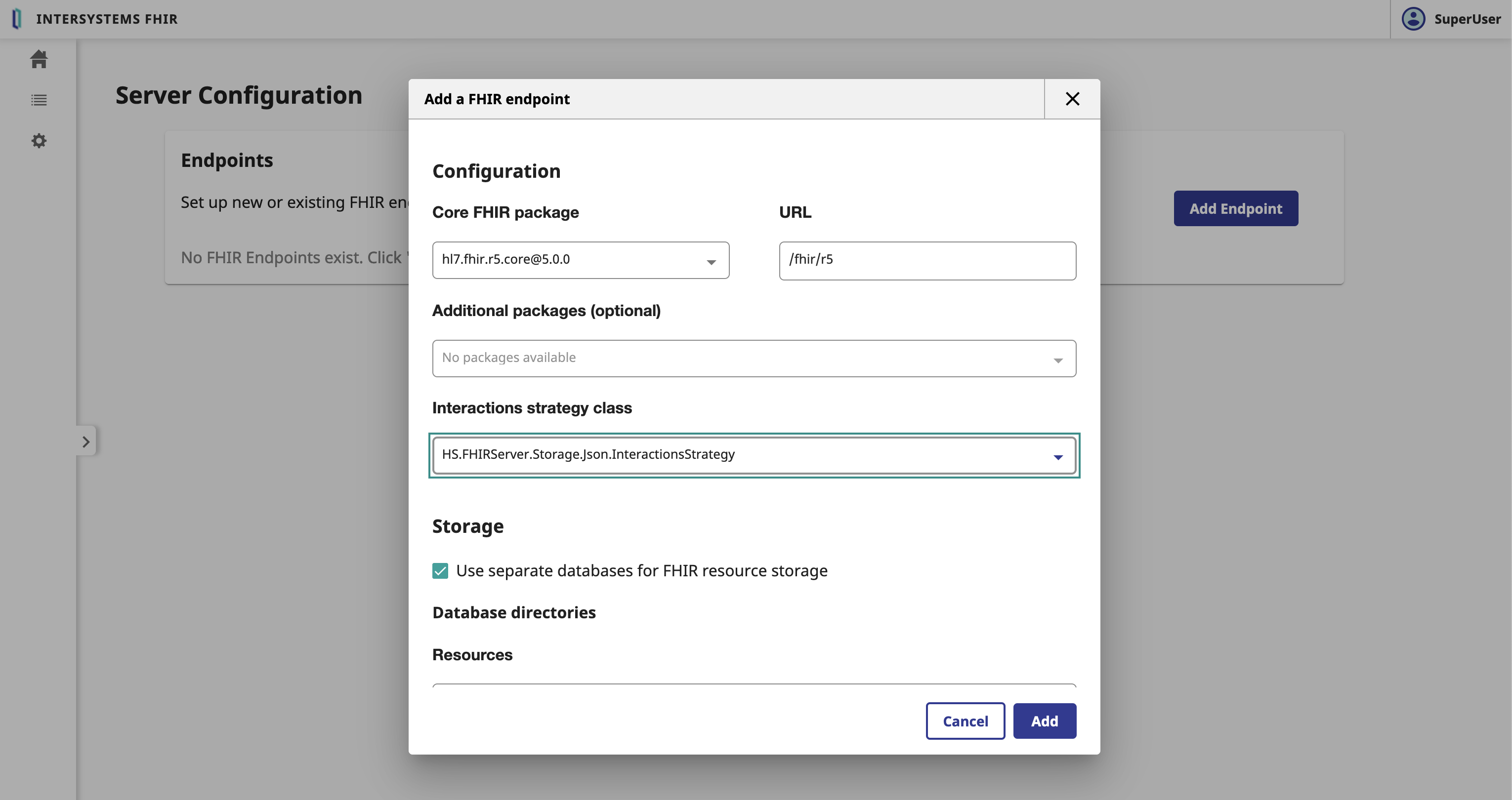The image size is (1512, 800).
Task: Click the Add button in the dialog
Action: tap(1045, 721)
